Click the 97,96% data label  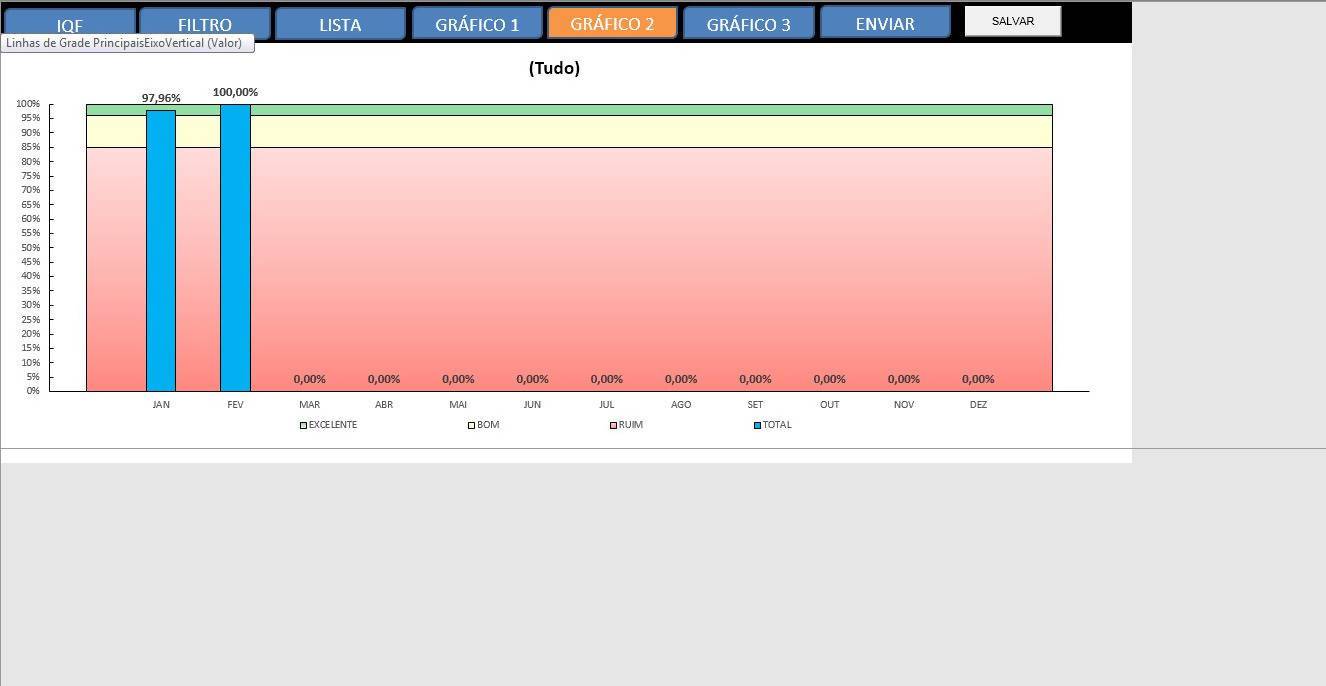click(x=161, y=98)
